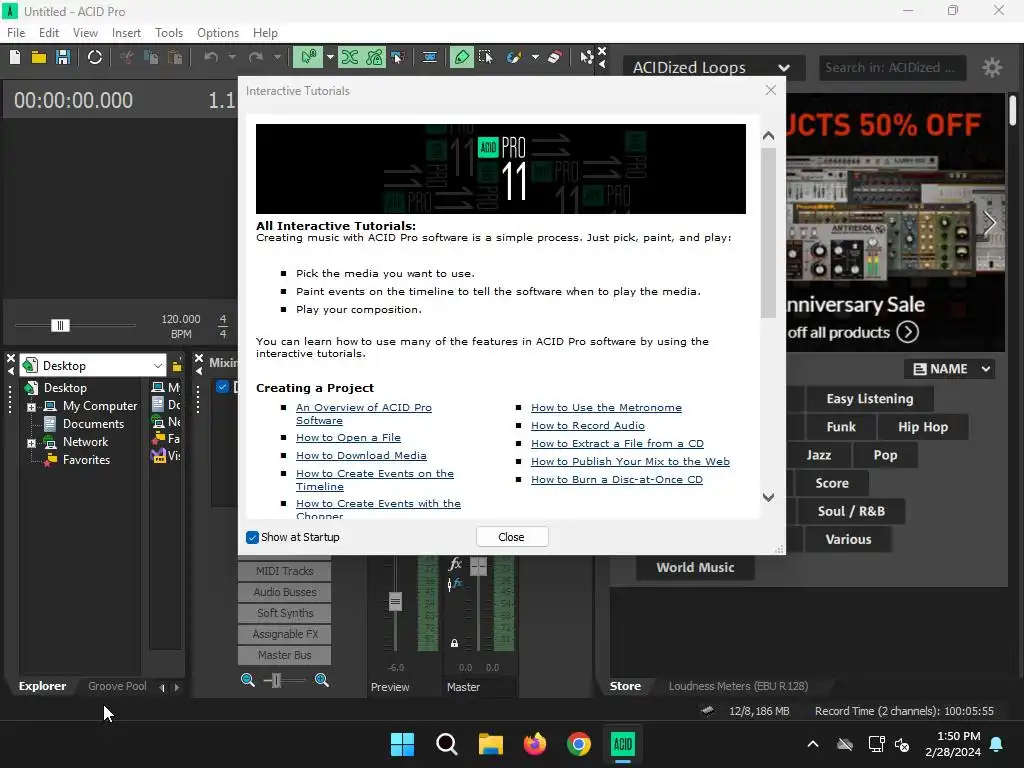The height and width of the screenshot is (768, 1024).
Task: Open How to Use the Metronome link
Action: click(x=606, y=408)
